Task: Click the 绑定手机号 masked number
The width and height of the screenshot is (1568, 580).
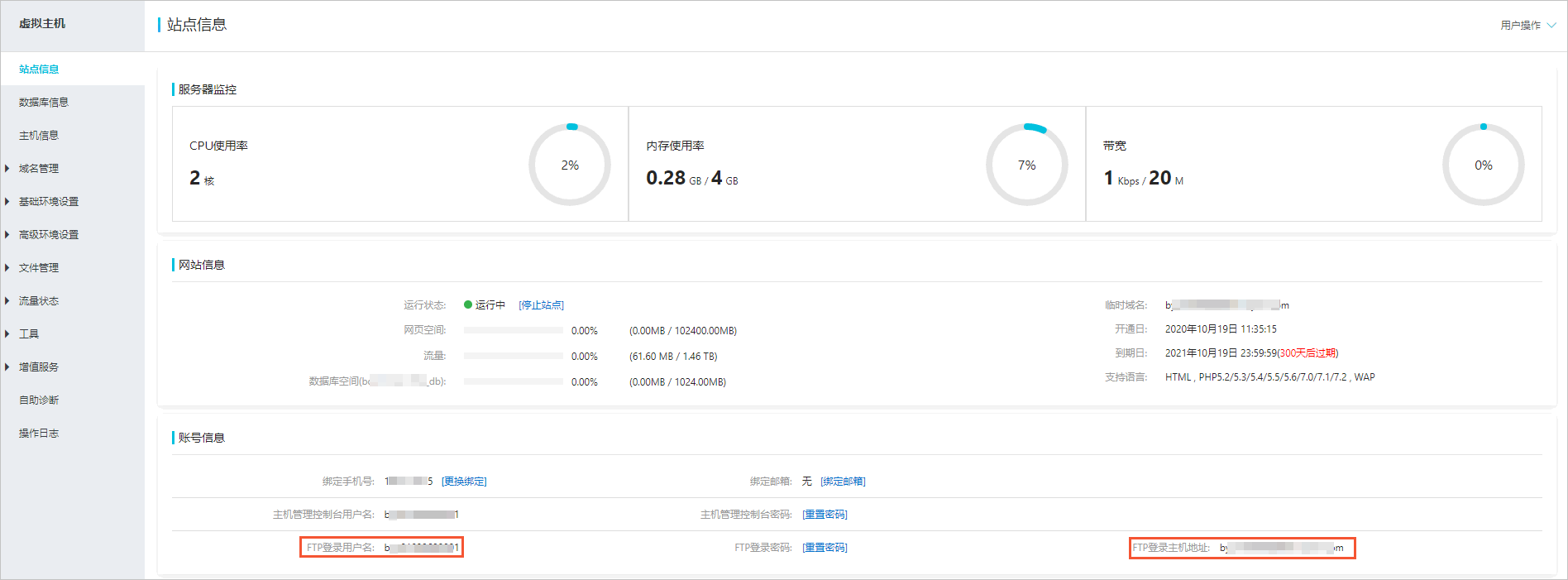Action: point(409,482)
